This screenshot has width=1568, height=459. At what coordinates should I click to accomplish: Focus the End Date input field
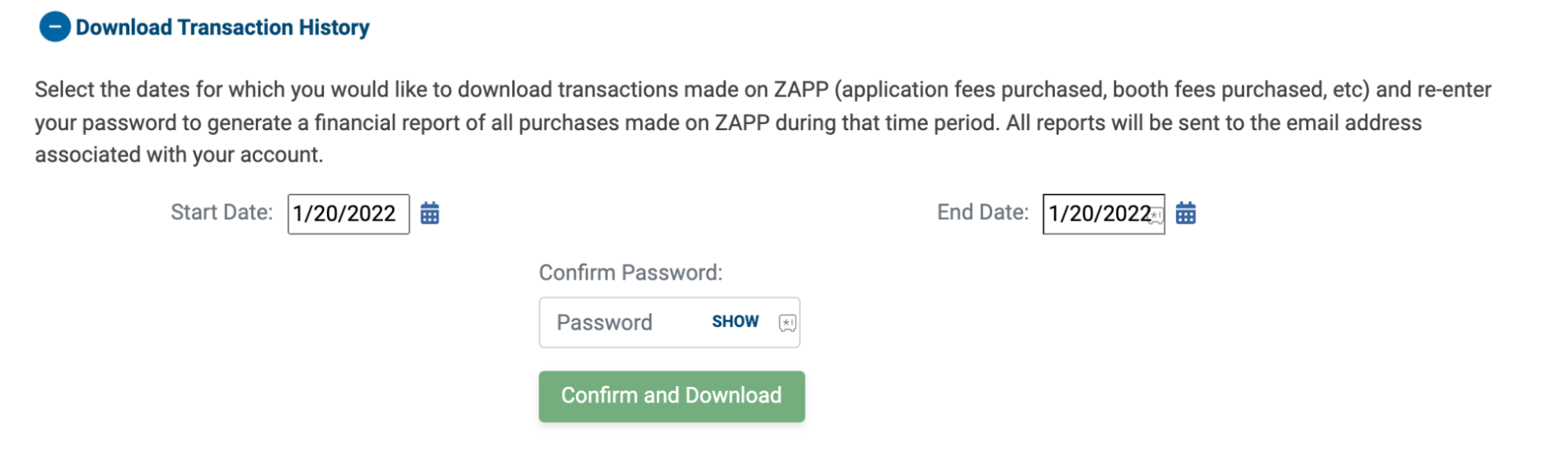pos(1104,214)
